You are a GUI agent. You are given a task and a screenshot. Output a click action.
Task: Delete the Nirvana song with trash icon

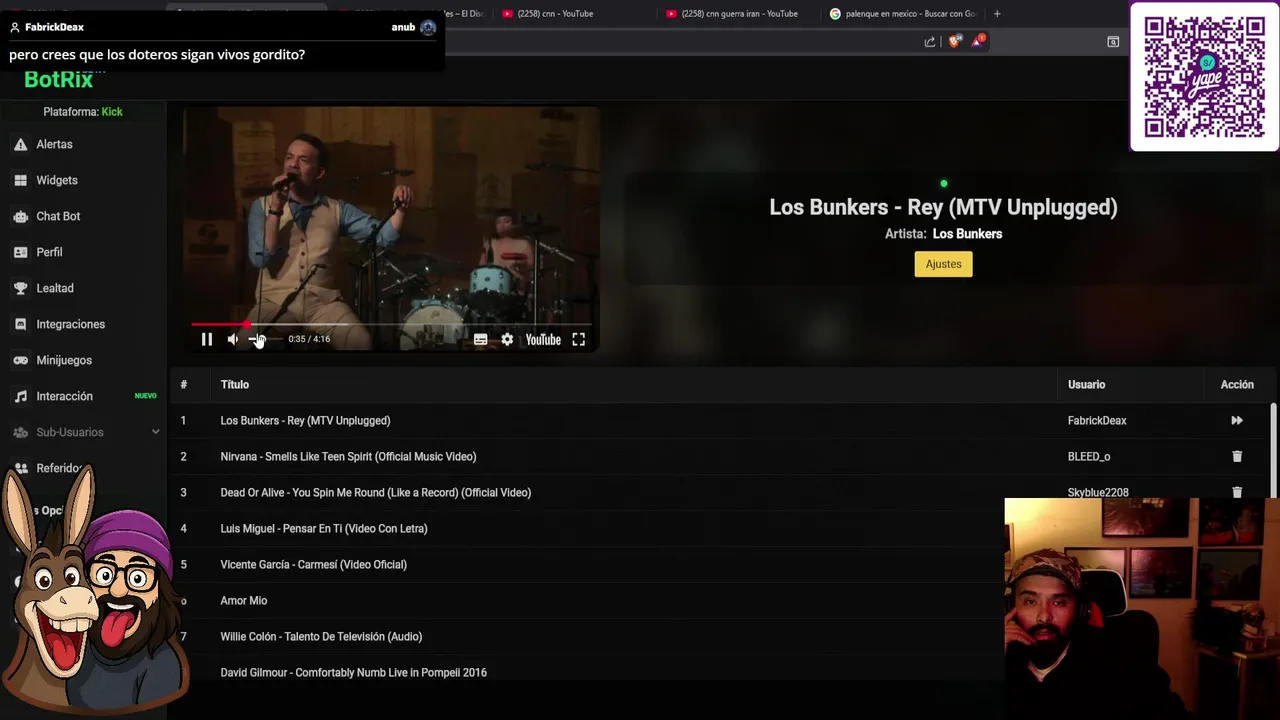pyautogui.click(x=1237, y=457)
